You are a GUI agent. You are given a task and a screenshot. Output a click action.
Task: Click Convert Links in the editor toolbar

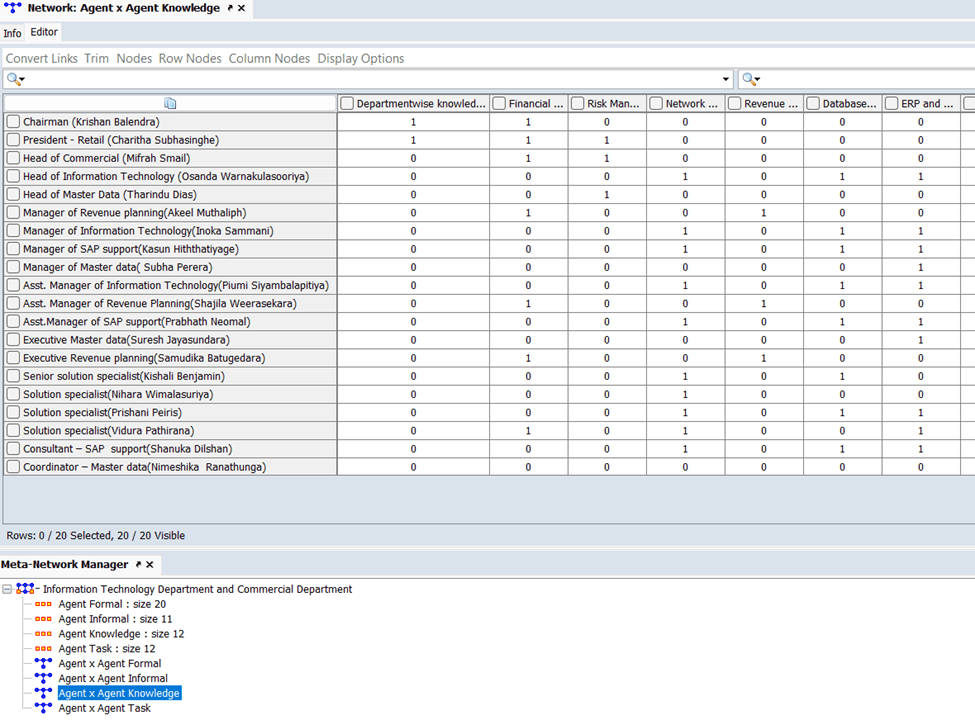coord(41,59)
